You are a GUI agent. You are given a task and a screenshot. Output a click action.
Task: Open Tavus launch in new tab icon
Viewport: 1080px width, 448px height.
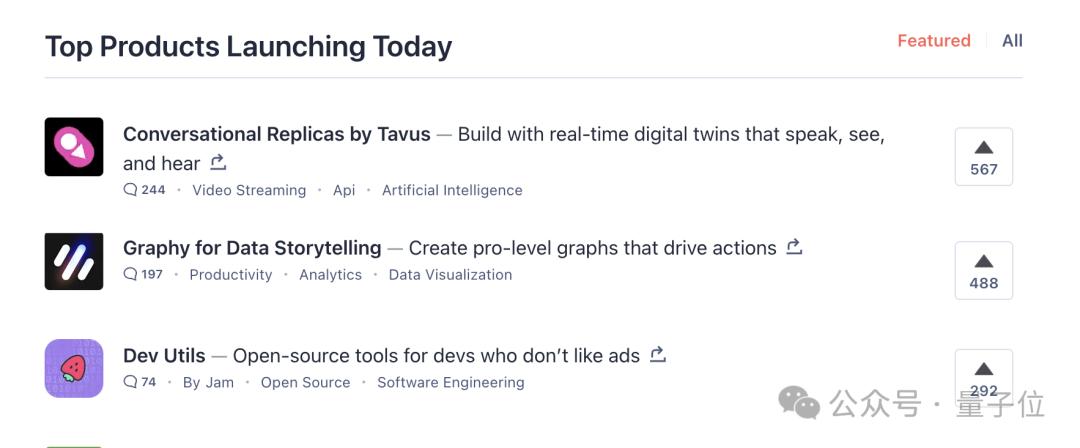(218, 162)
